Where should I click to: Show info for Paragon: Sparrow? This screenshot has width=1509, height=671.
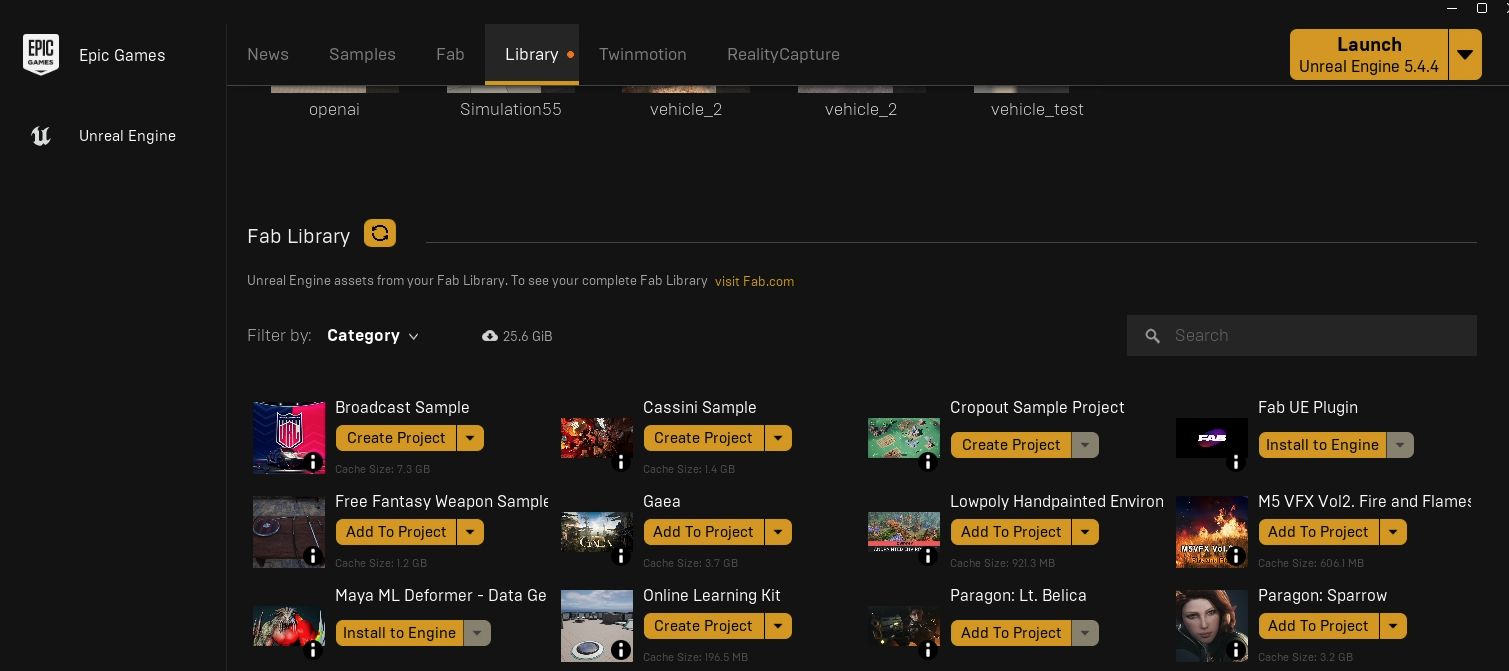(1236, 650)
